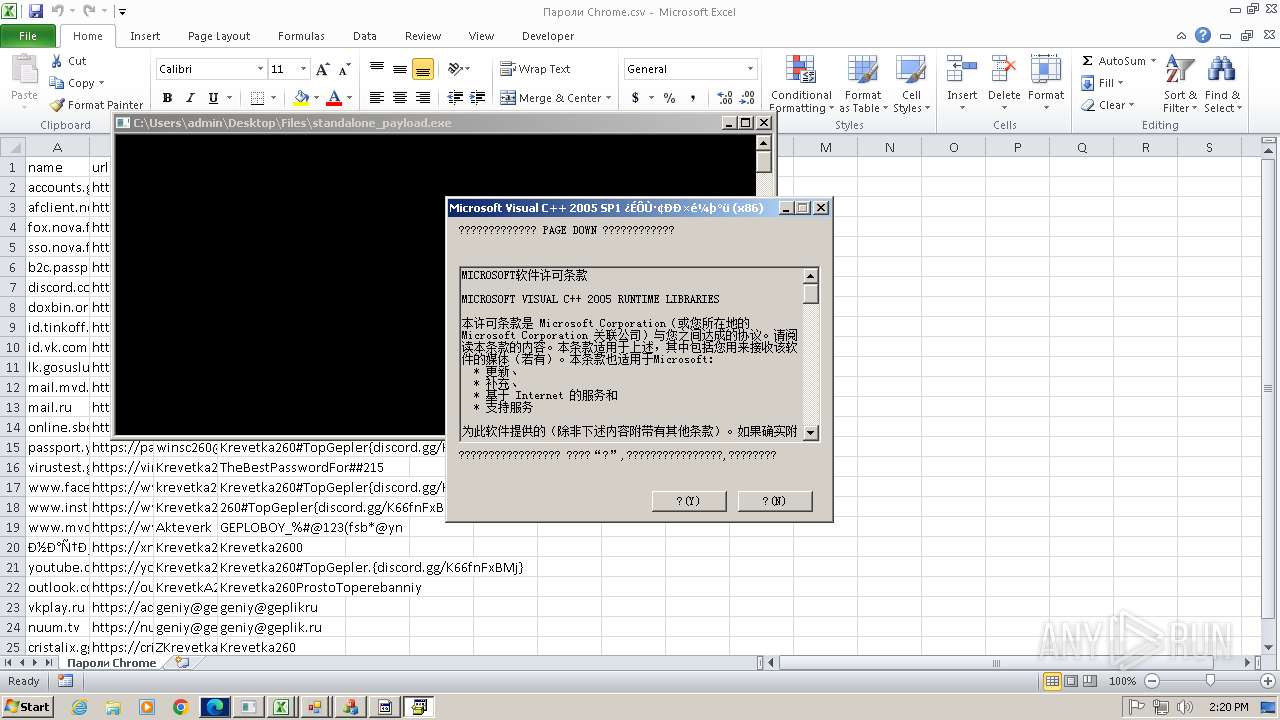Click the Font Color letter A icon

tap(333, 98)
